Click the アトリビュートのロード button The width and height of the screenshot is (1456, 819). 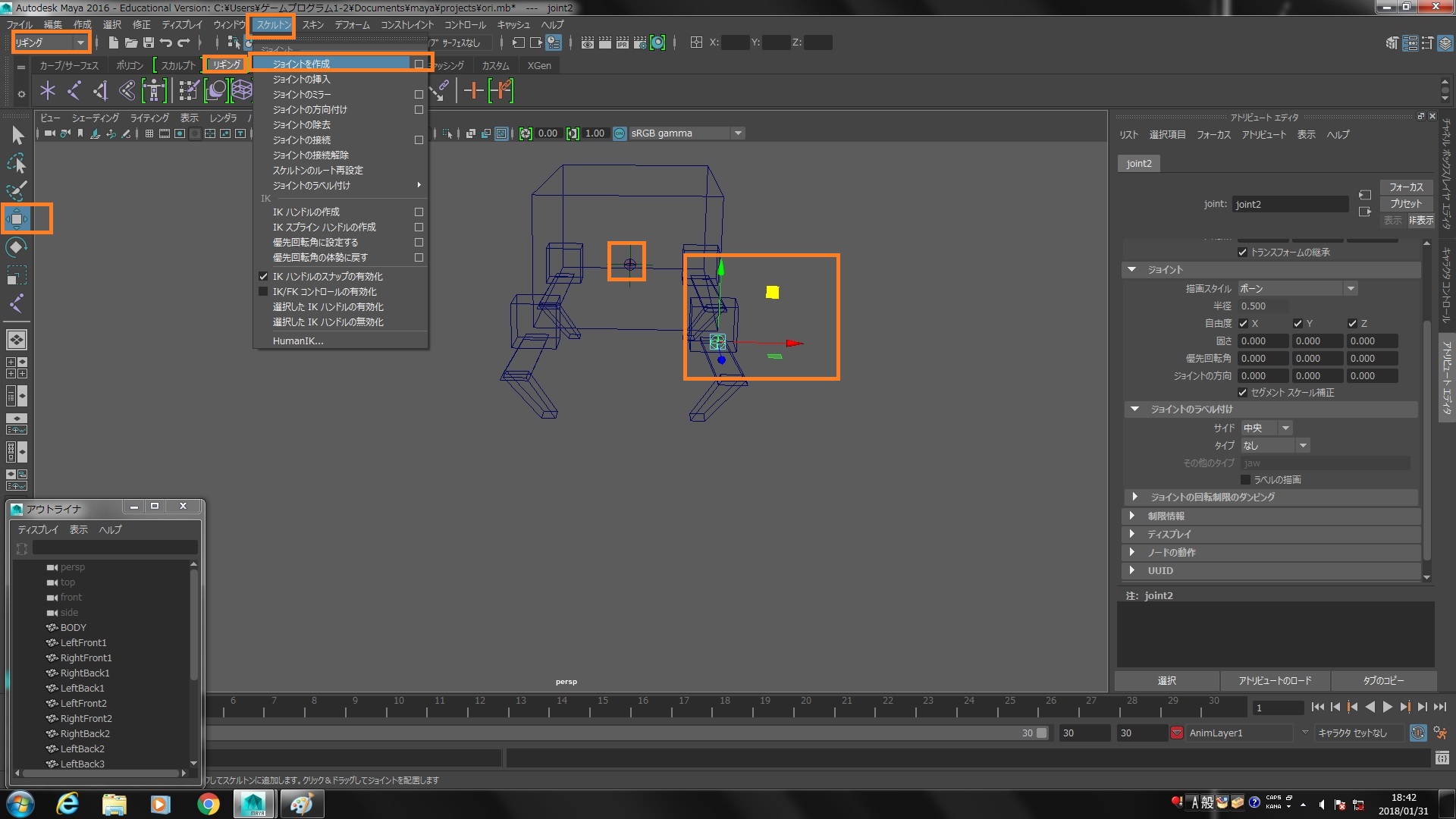pyautogui.click(x=1275, y=681)
